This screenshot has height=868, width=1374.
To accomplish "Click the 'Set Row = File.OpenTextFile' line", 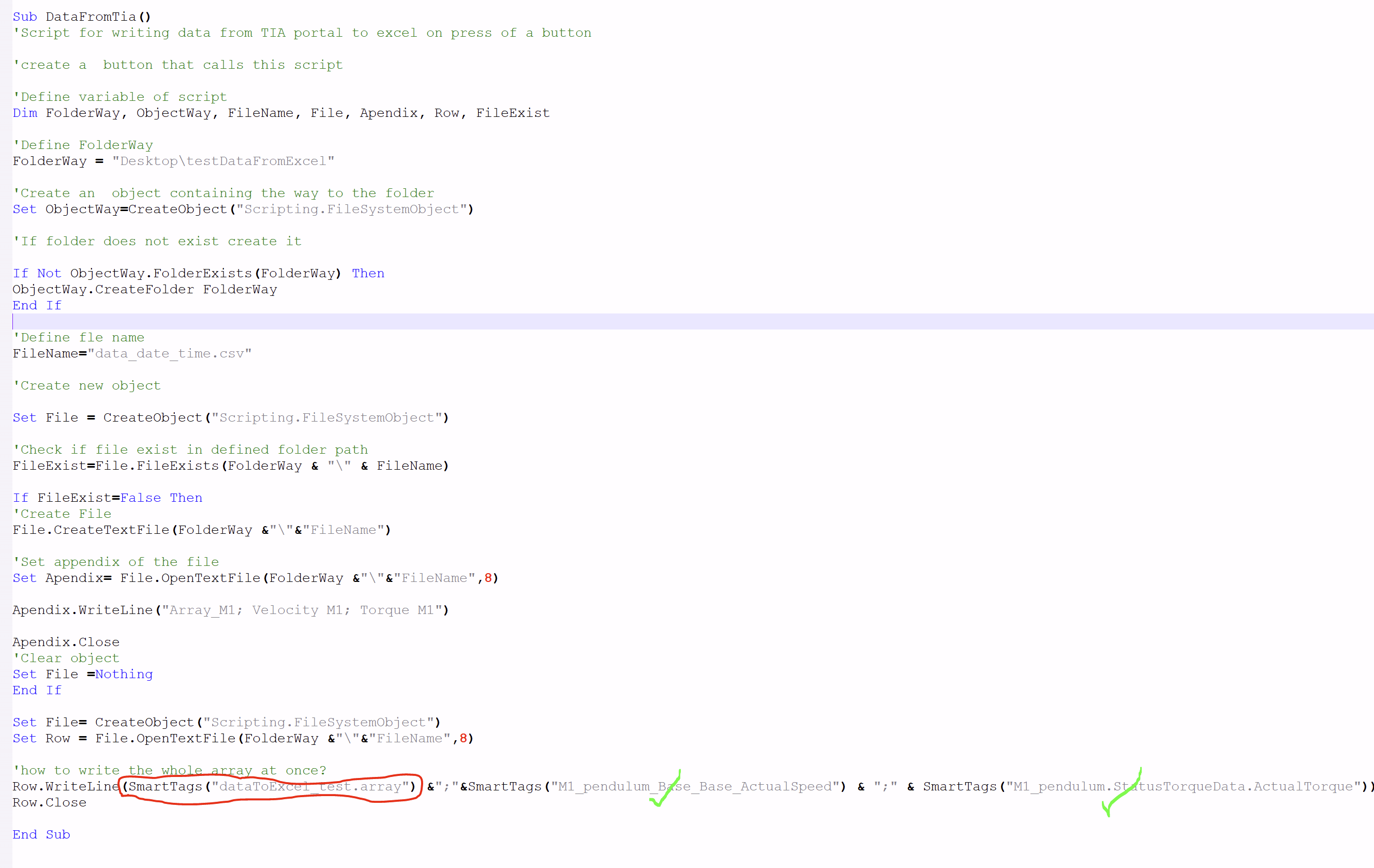I will coord(243,739).
